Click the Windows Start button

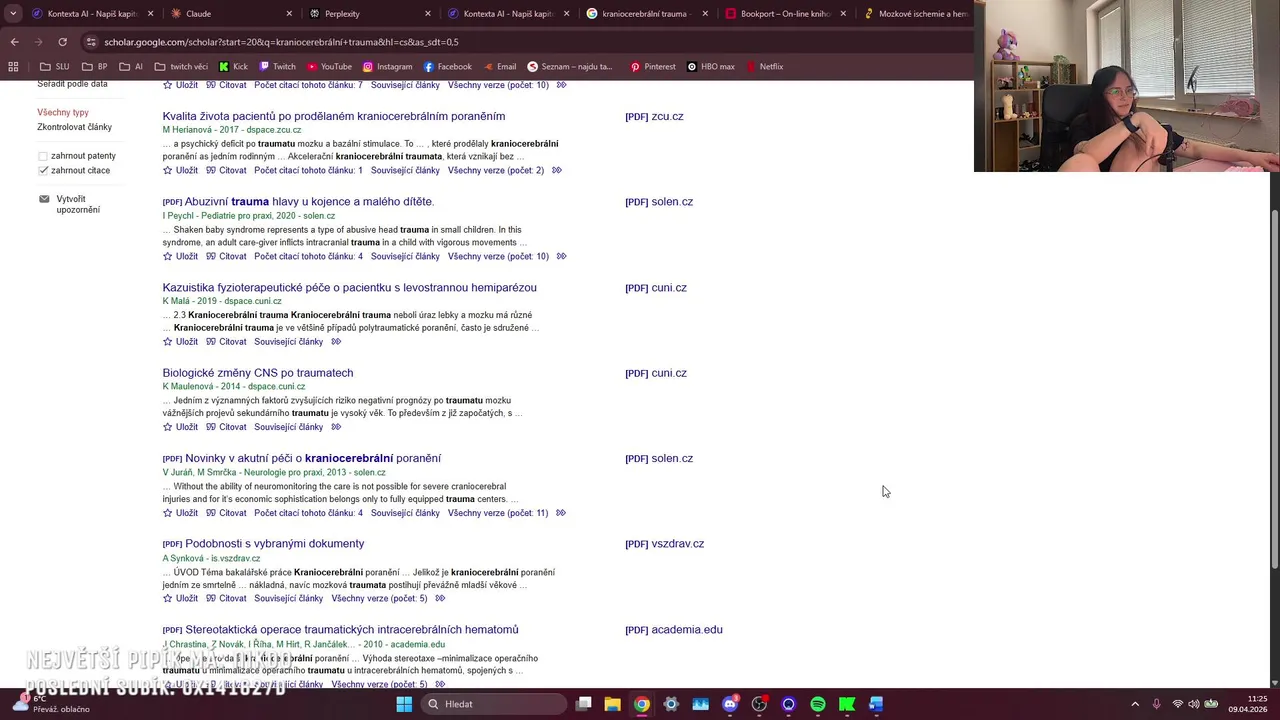(x=404, y=704)
